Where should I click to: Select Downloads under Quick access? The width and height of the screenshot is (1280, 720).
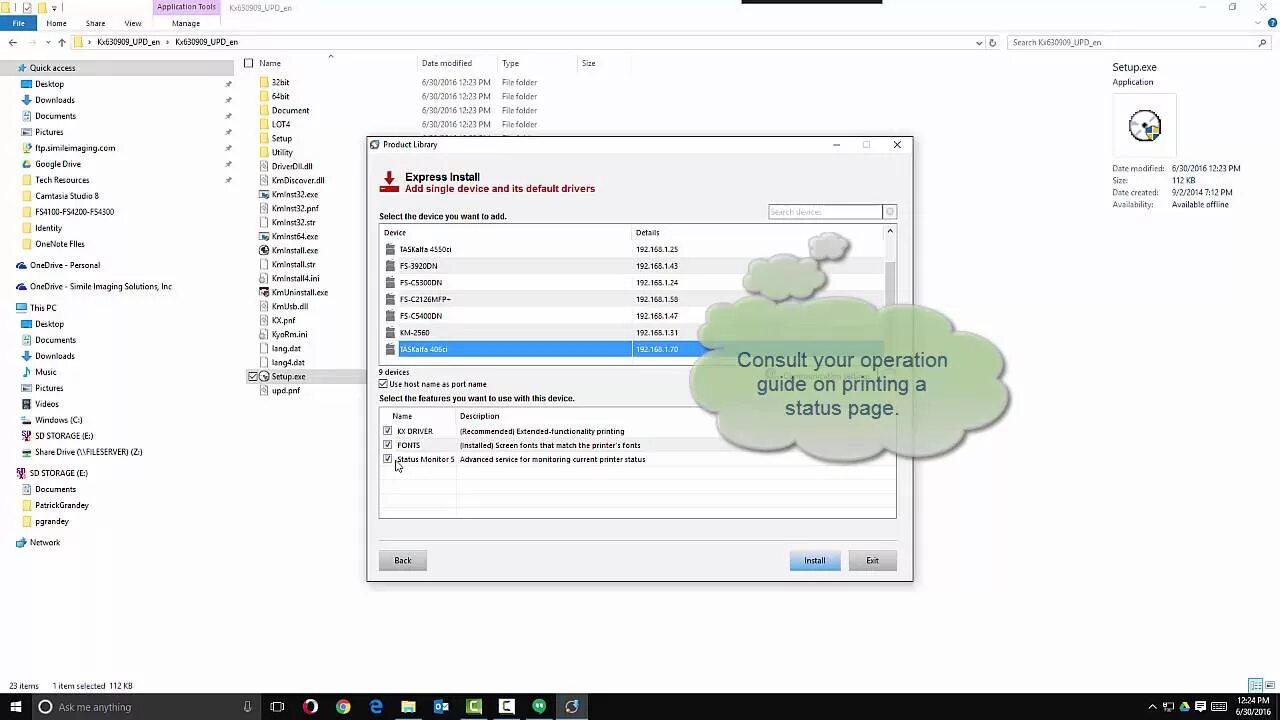(55, 100)
